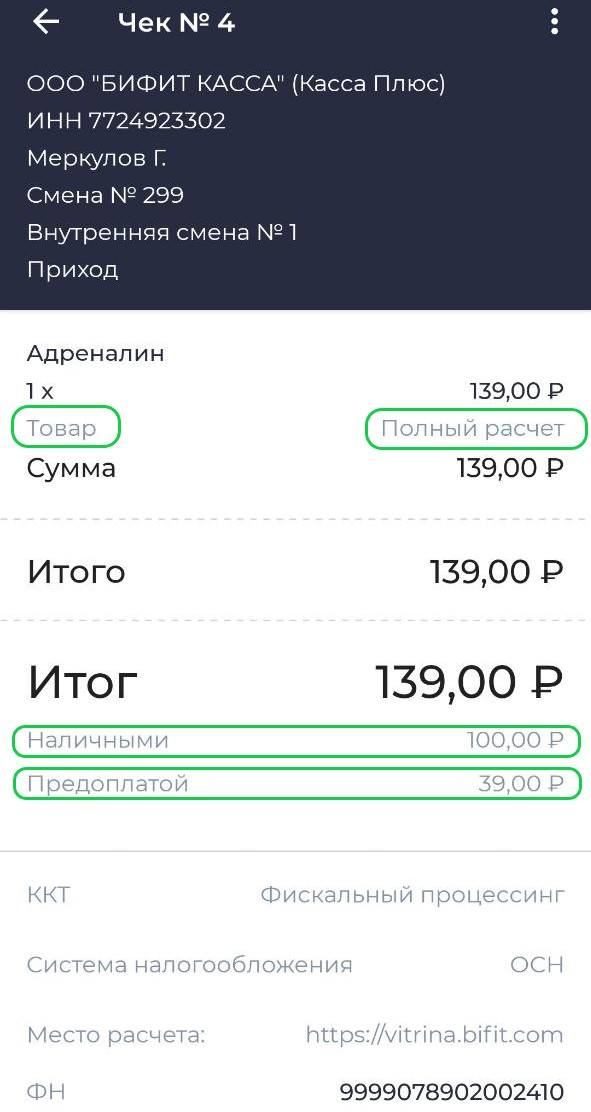Click the ИНН 7724923302 line

coord(126,121)
